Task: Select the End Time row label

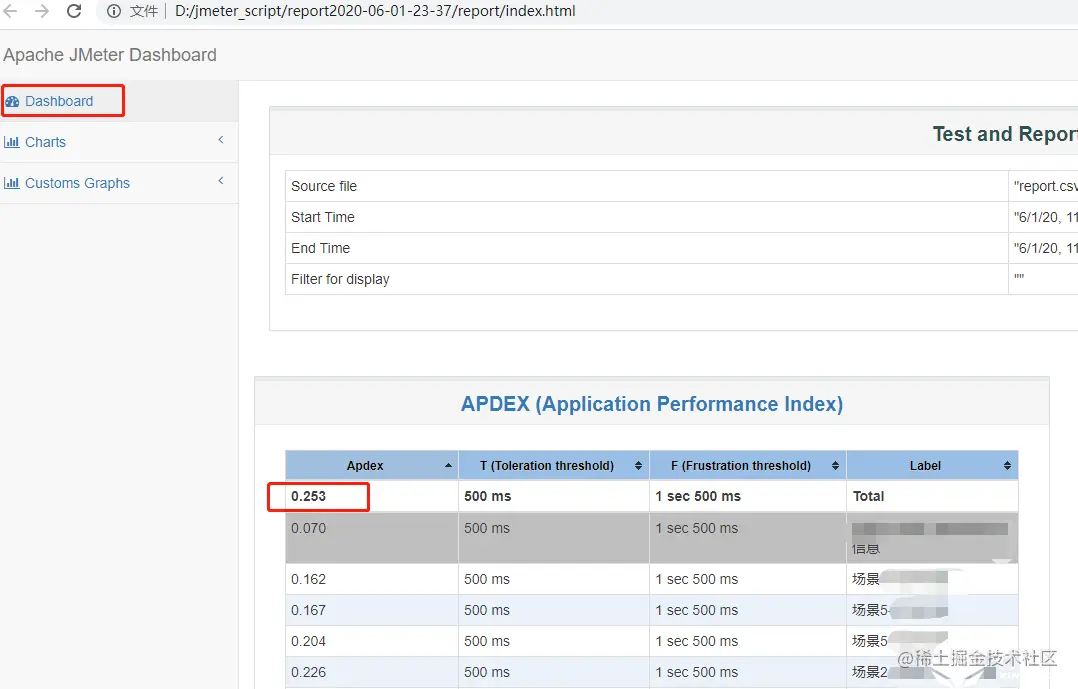Action: coord(320,248)
